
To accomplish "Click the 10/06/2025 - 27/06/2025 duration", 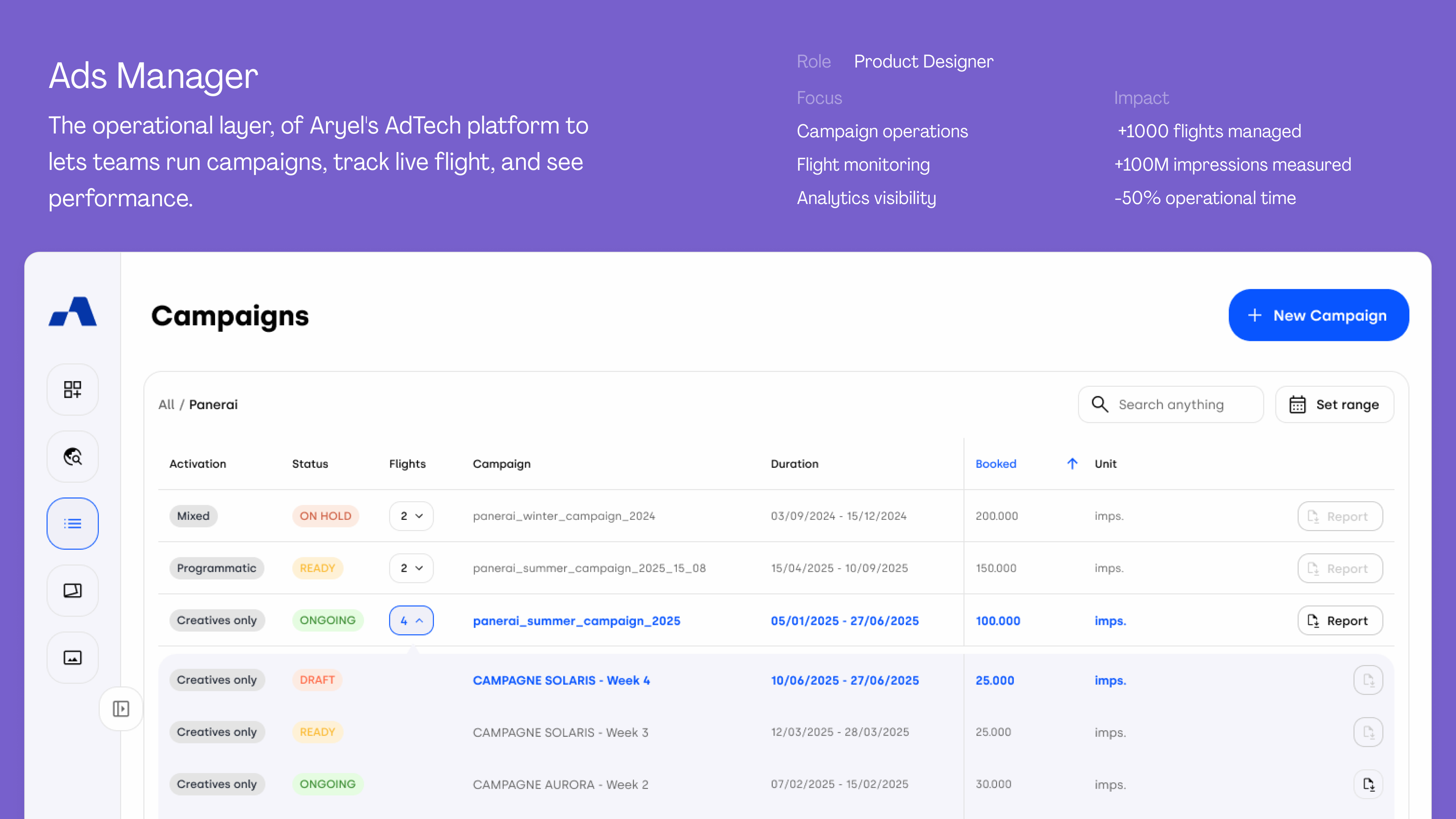I will (x=845, y=680).
